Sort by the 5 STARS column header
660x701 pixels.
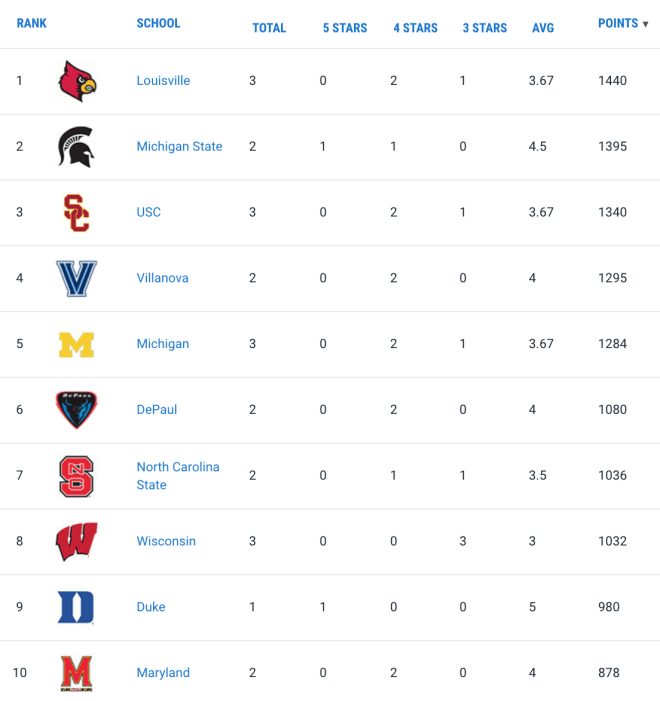(345, 28)
